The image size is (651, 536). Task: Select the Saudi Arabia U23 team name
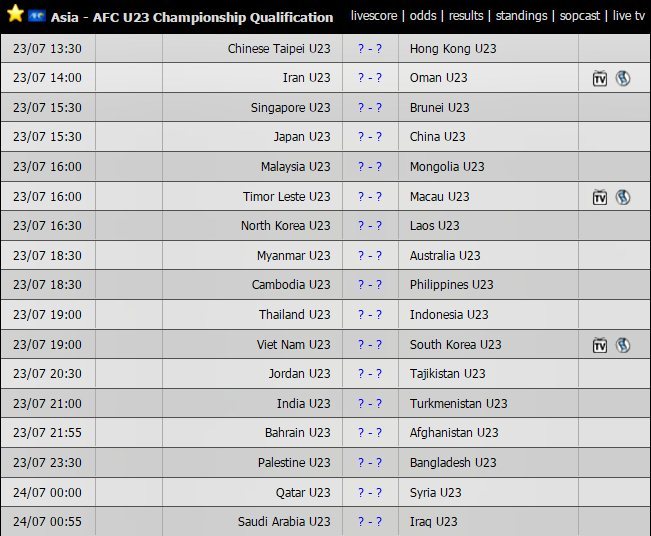tap(284, 522)
